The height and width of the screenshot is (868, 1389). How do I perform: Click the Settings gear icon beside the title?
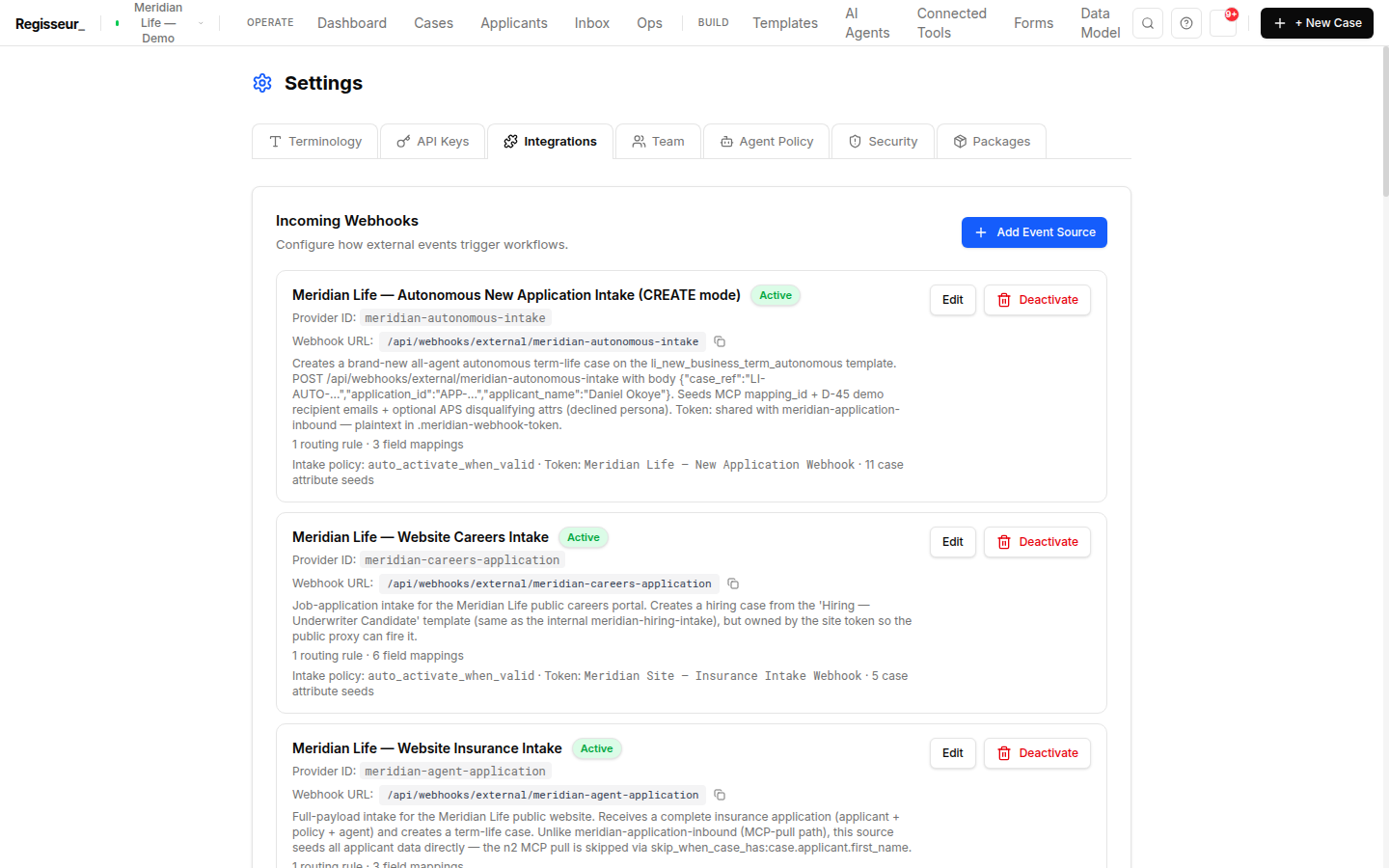262,83
